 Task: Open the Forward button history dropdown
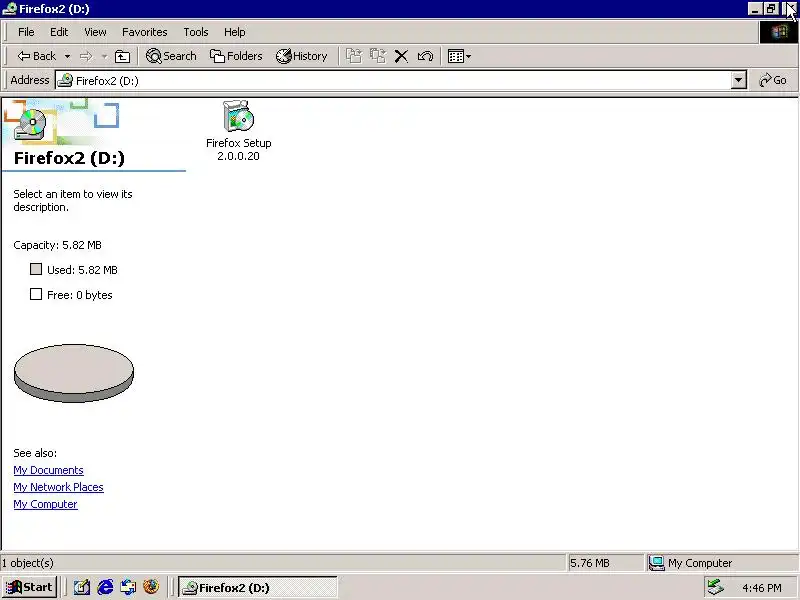point(104,56)
